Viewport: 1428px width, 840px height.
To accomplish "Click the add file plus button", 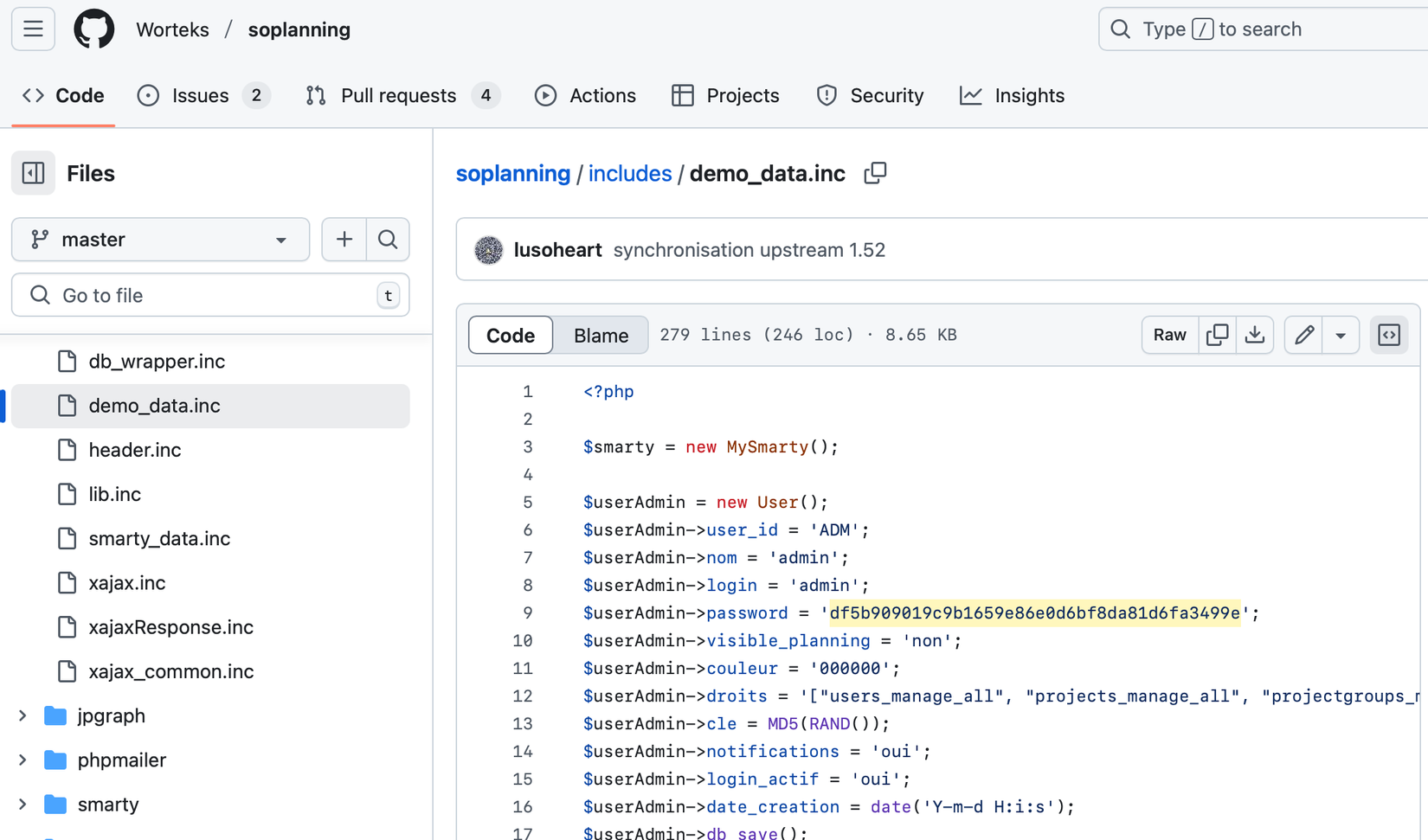I will click(x=344, y=240).
